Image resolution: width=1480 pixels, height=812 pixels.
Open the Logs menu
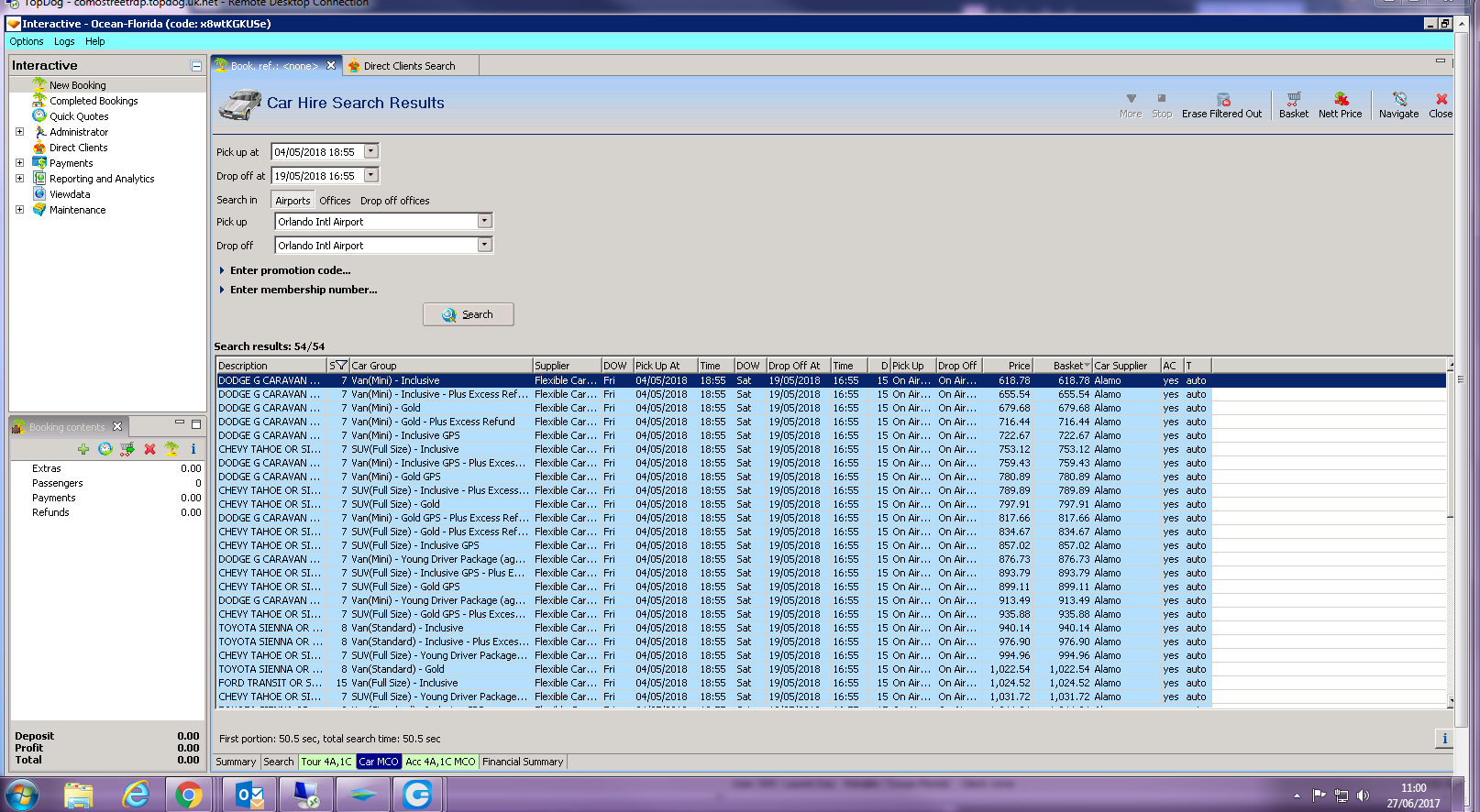pos(64,41)
